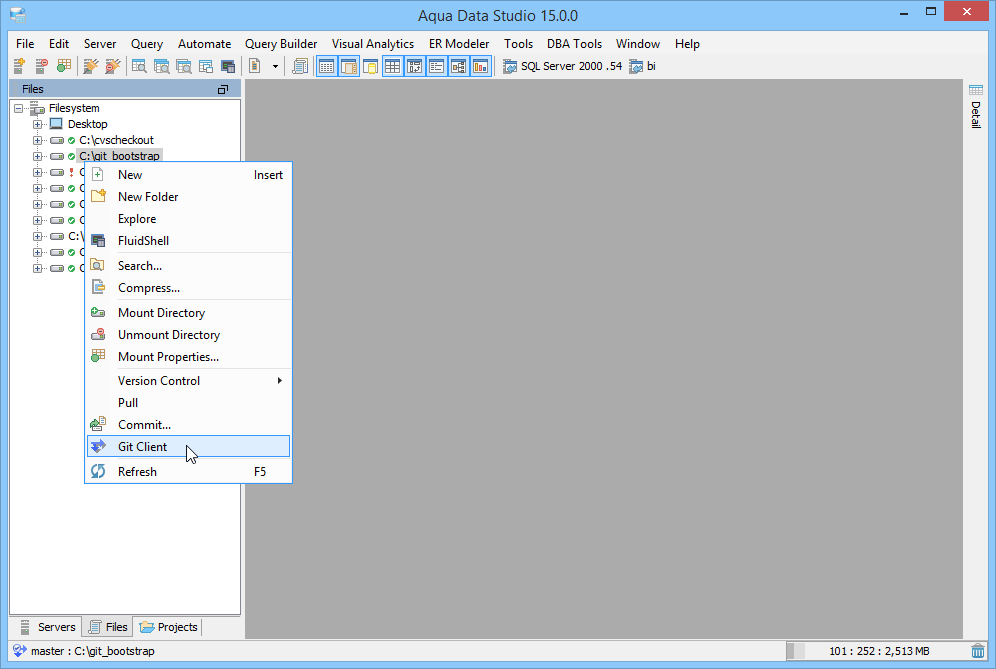Click the Connect plug toolbar icon

[91, 66]
